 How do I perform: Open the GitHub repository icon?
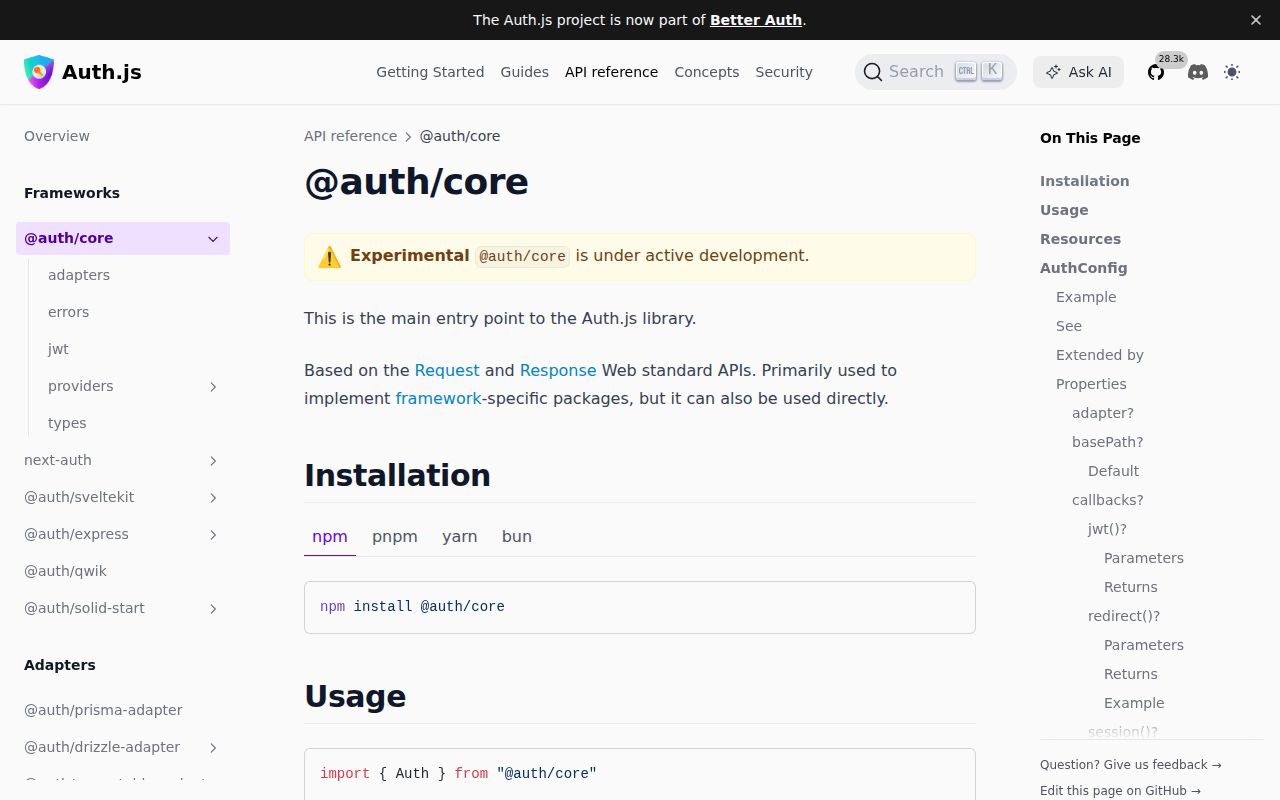point(1156,72)
